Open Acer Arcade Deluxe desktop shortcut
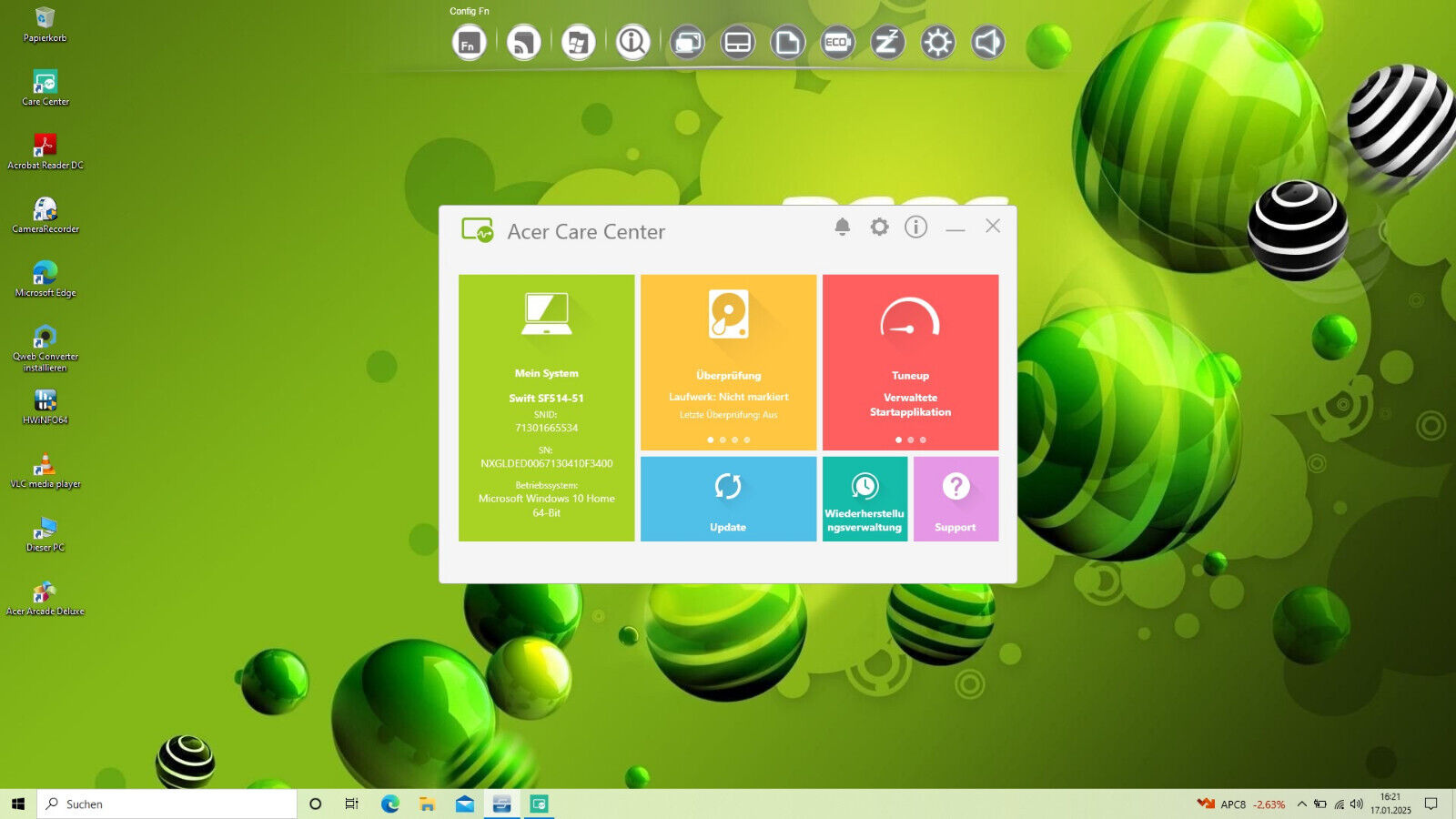The image size is (1456, 819). click(x=45, y=598)
